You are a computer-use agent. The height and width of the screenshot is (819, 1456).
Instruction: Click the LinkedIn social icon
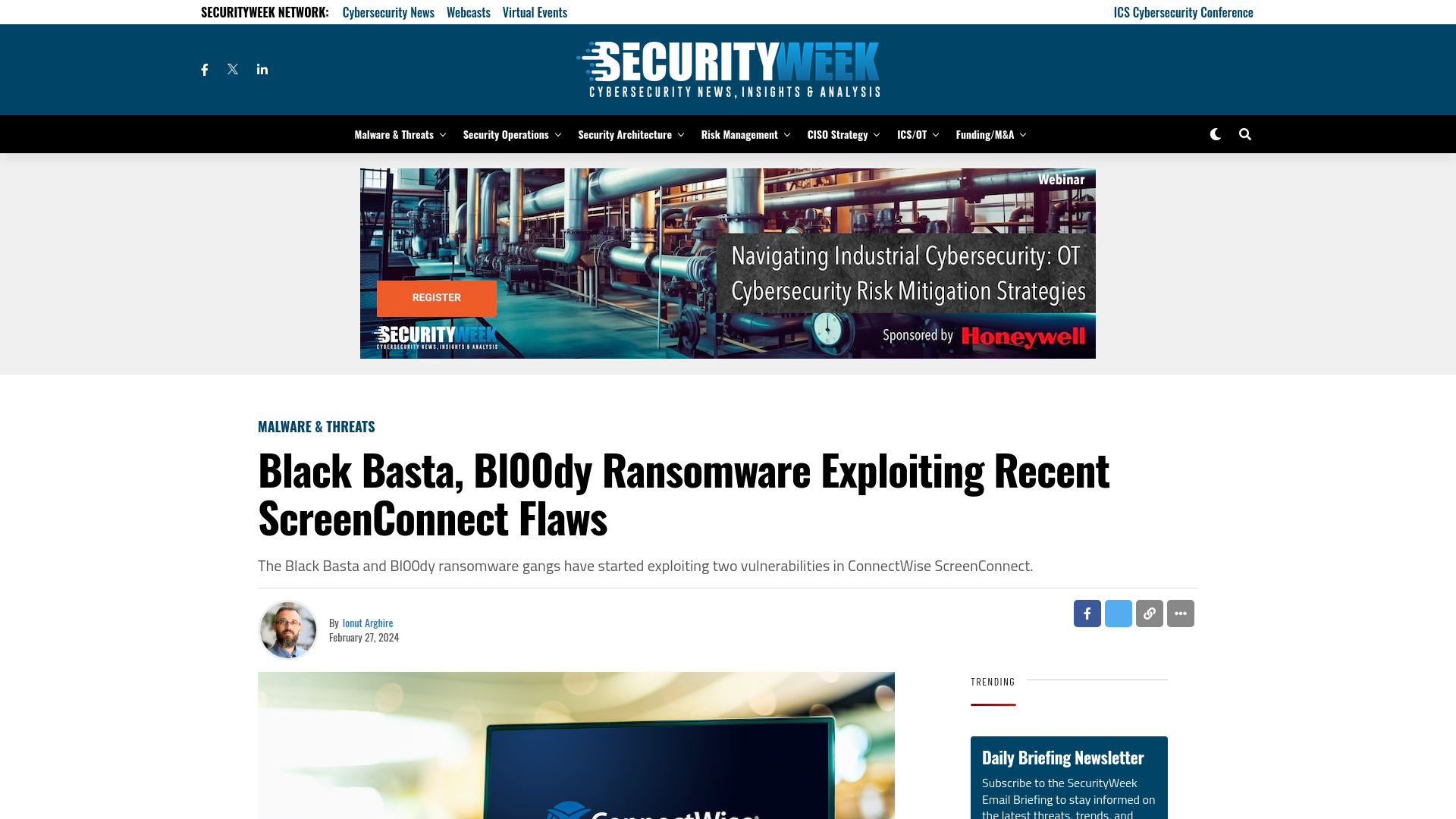coord(262,69)
